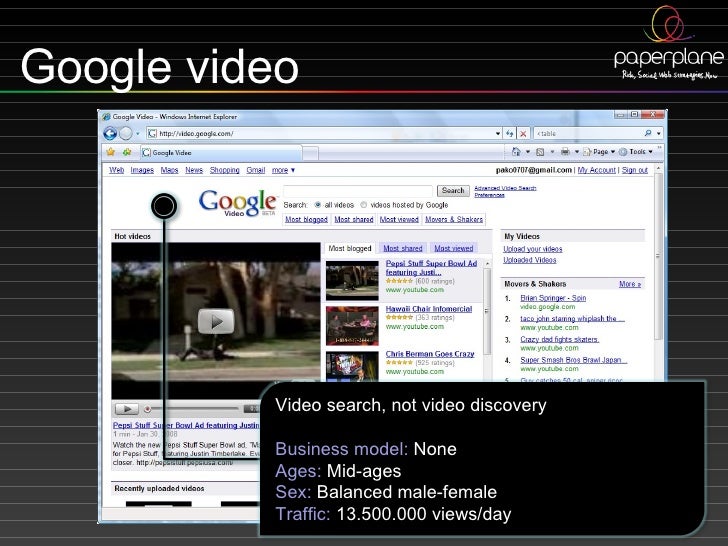Click the Preferences link
The height and width of the screenshot is (546, 728).
pos(489,195)
